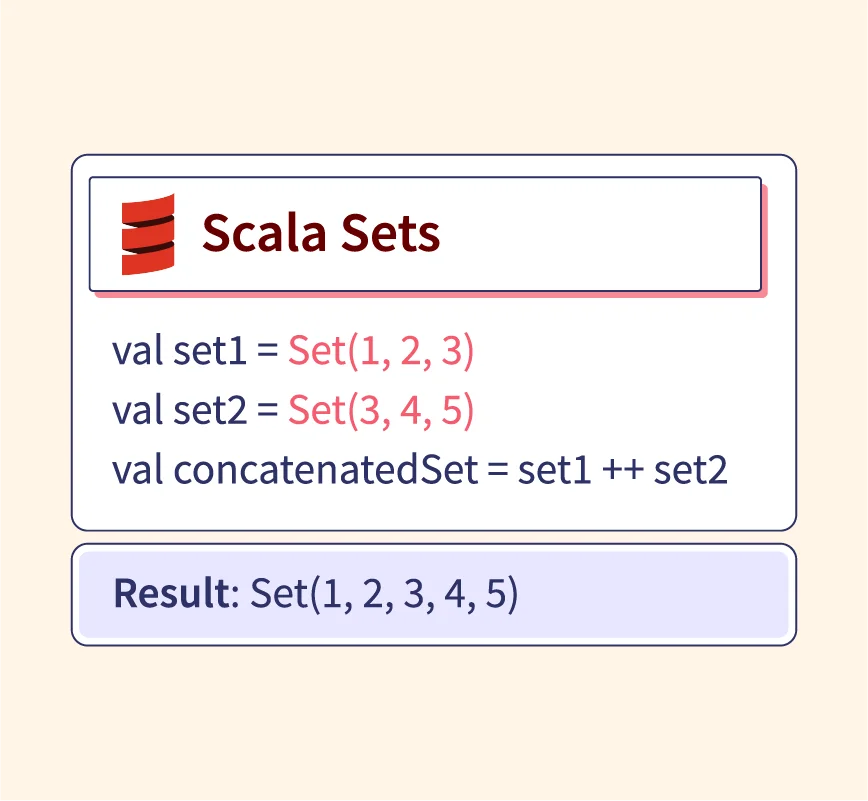Image resolution: width=868 pixels, height=801 pixels.
Task: Click the equals sign after concatenatedSet
Action: [x=498, y=470]
